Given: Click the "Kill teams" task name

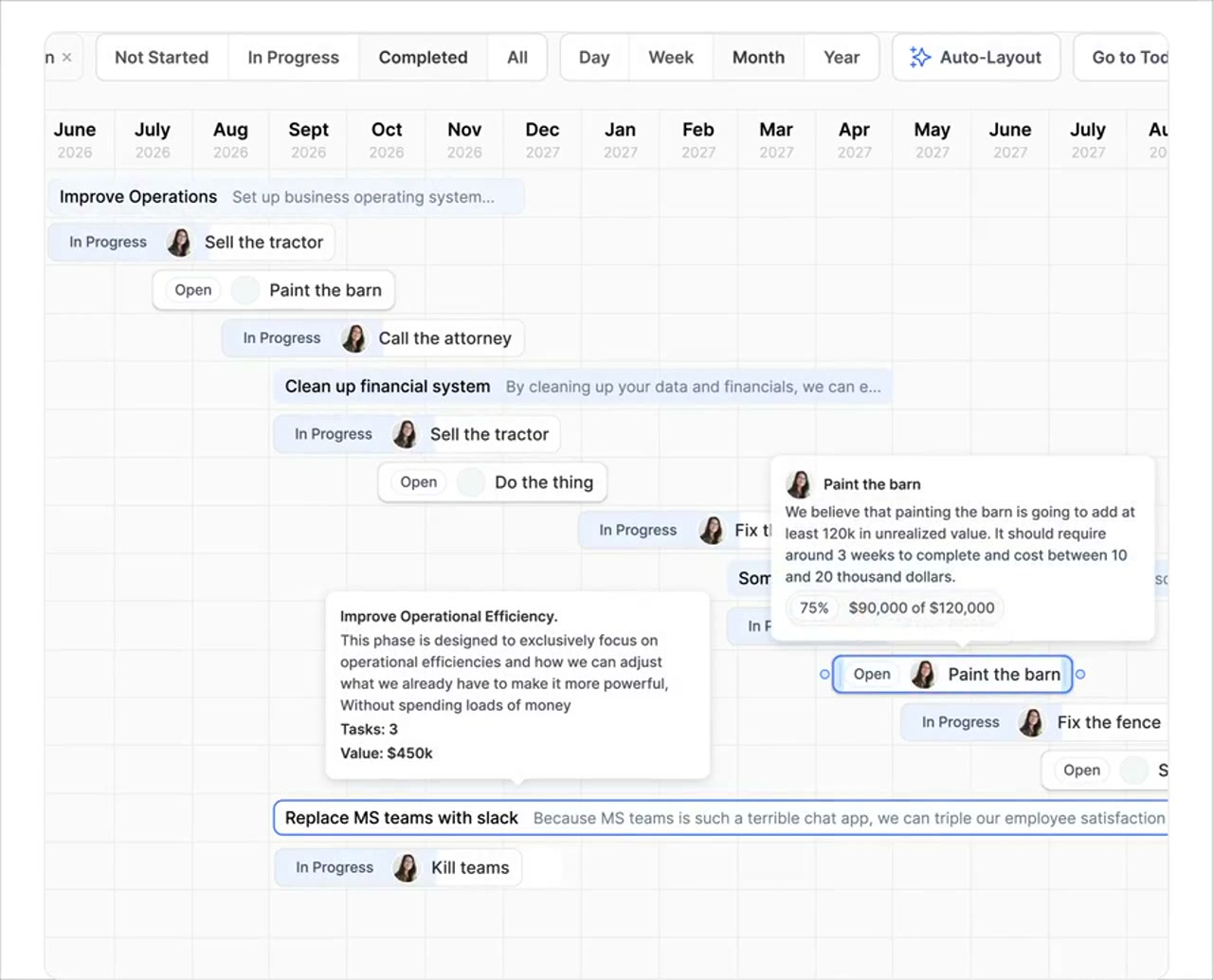Looking at the screenshot, I should [x=470, y=867].
